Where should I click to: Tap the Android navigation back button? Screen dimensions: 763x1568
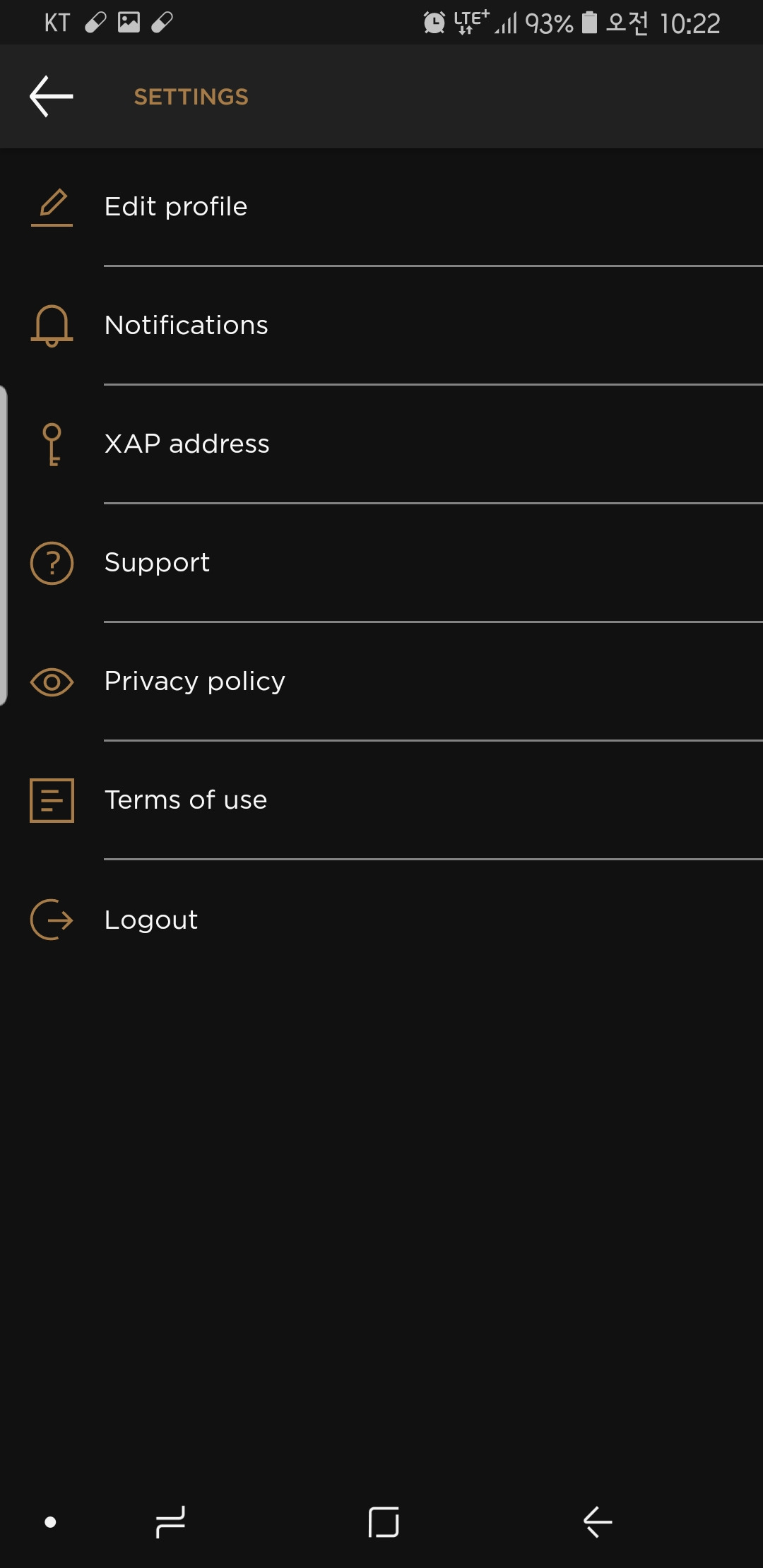pos(598,1522)
